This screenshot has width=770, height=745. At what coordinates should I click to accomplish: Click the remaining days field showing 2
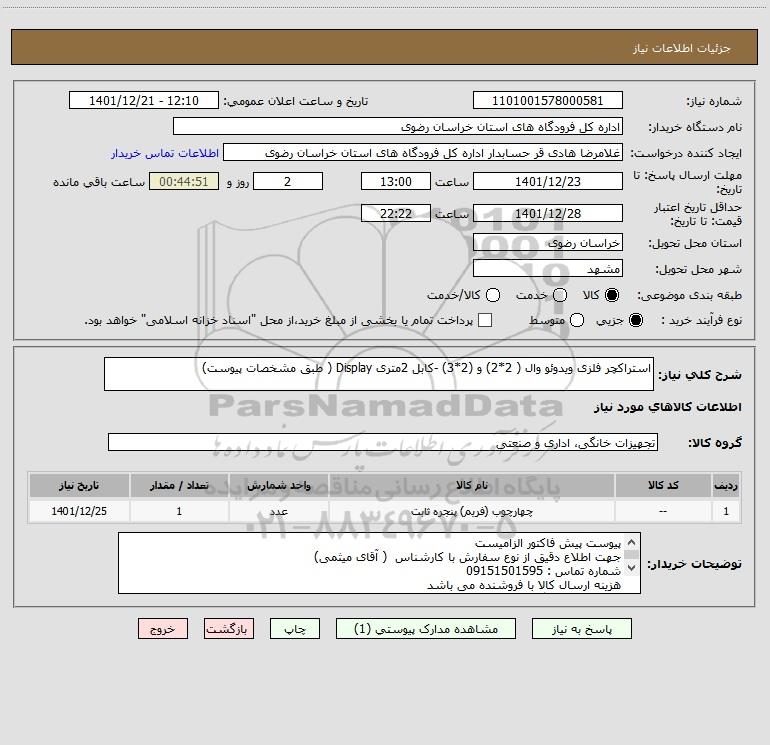[288, 181]
